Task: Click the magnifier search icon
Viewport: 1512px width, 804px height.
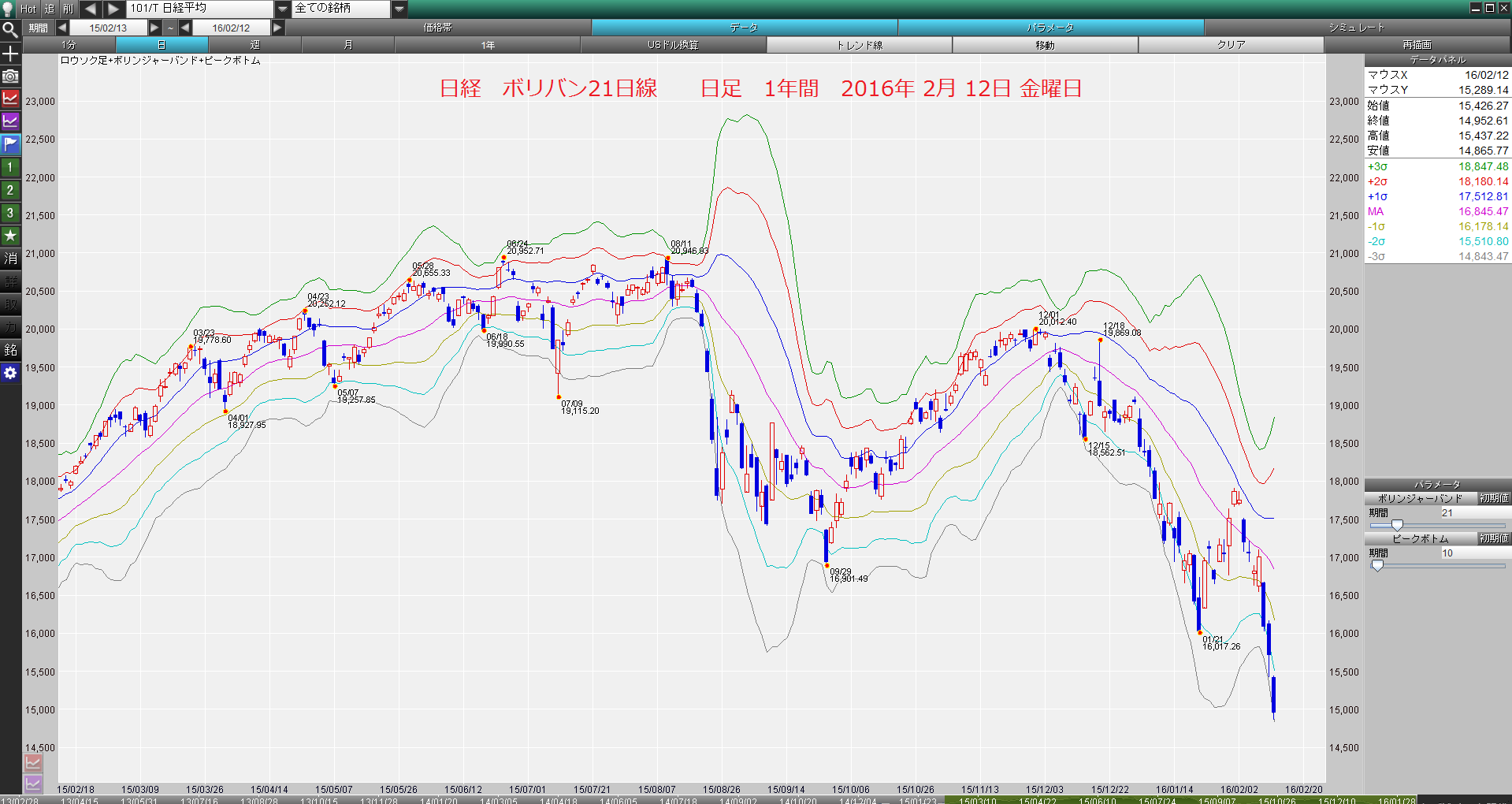Action: tap(10, 30)
